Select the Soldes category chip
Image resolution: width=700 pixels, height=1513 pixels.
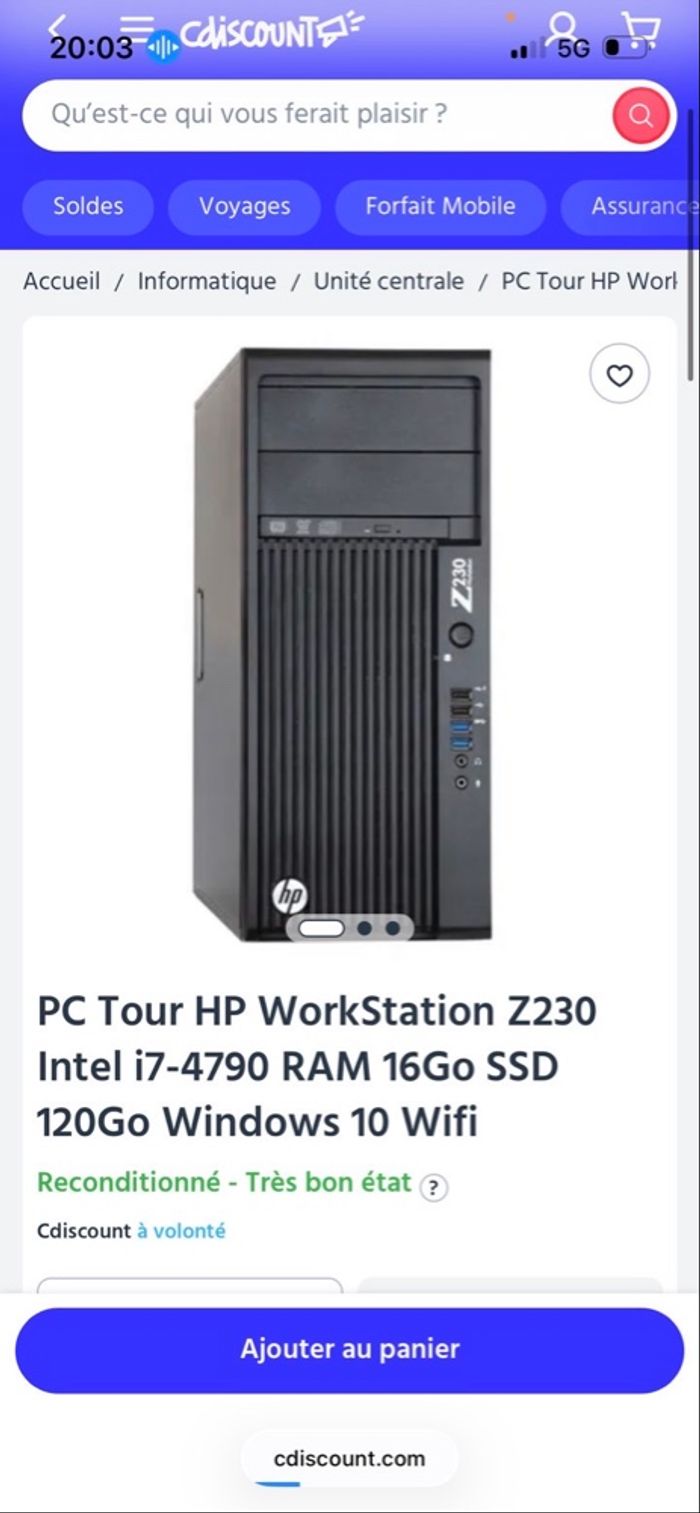[88, 207]
